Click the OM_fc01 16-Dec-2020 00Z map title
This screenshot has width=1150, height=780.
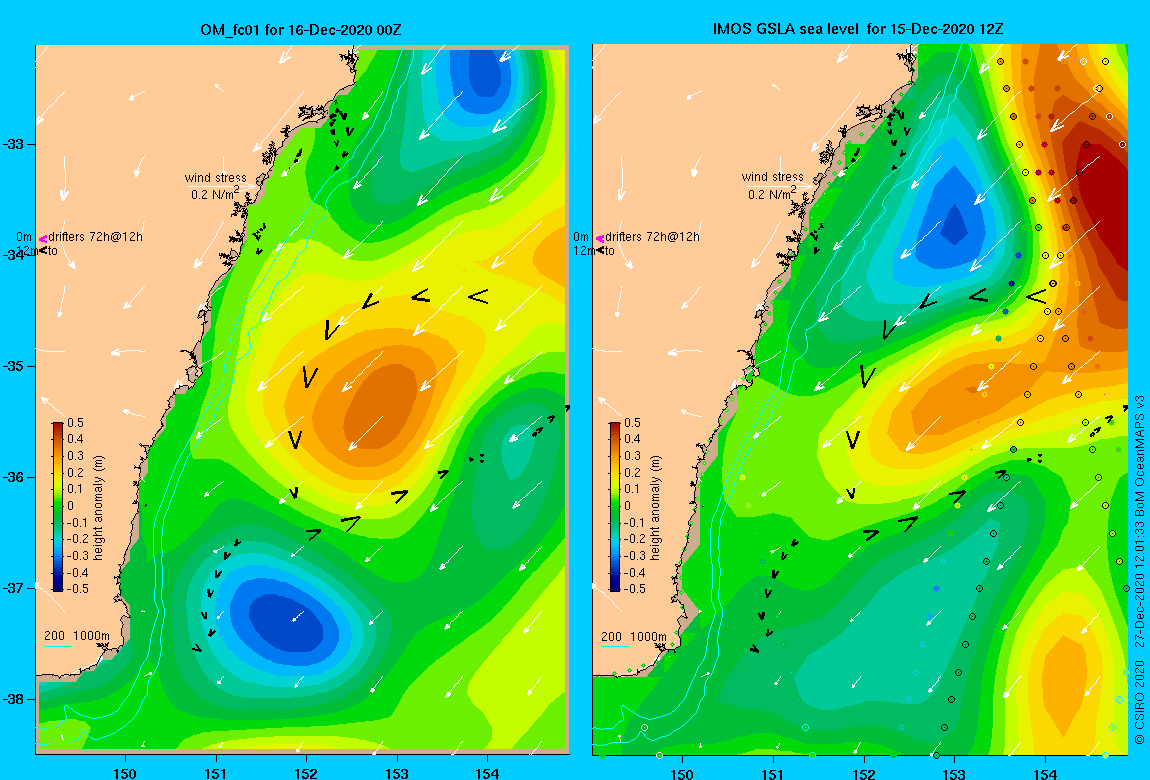[x=301, y=30]
